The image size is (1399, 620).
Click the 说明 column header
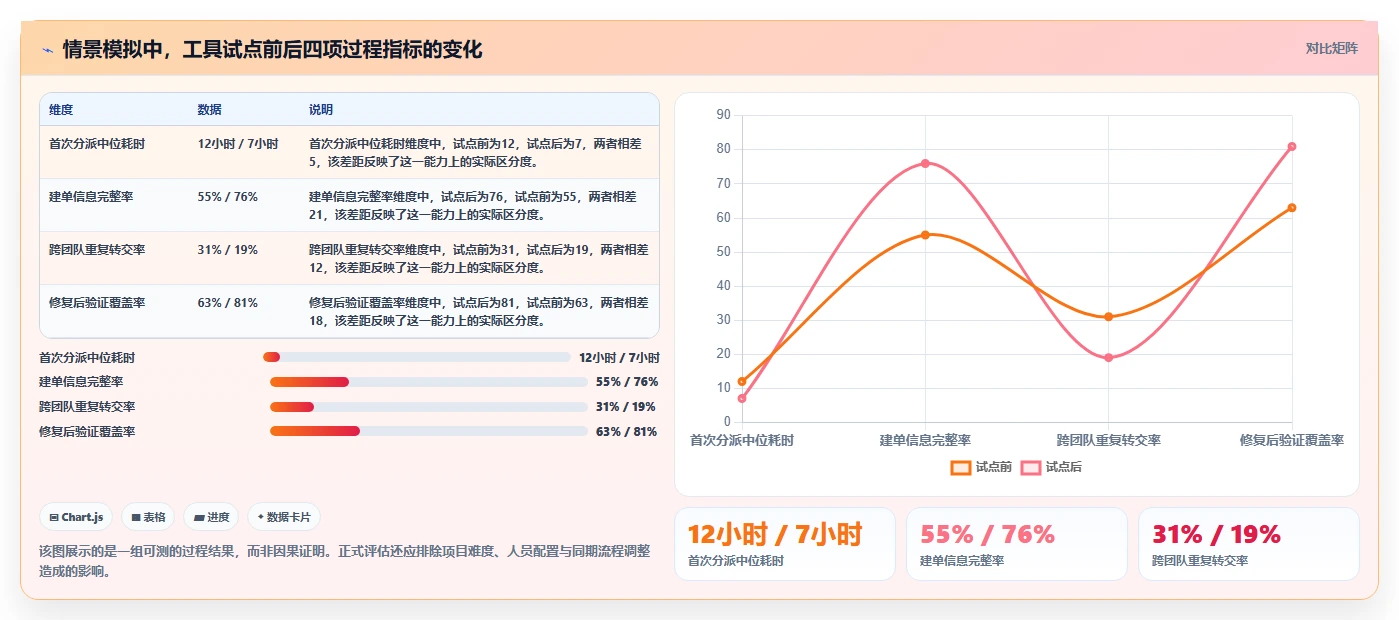[321, 110]
